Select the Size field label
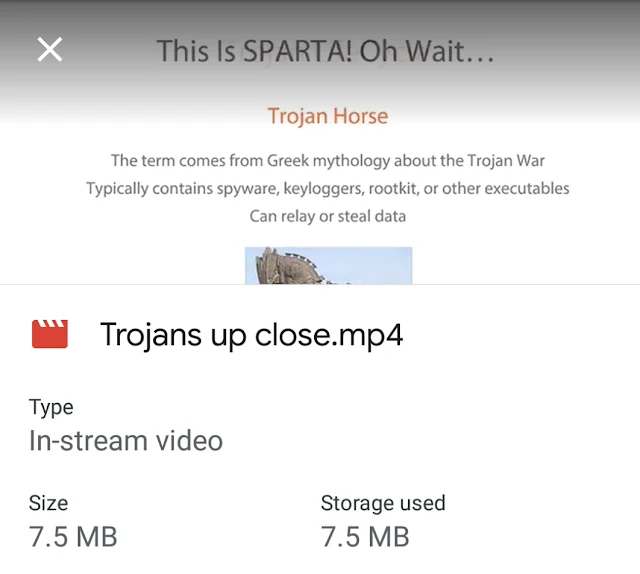This screenshot has width=640, height=574. click(x=48, y=503)
